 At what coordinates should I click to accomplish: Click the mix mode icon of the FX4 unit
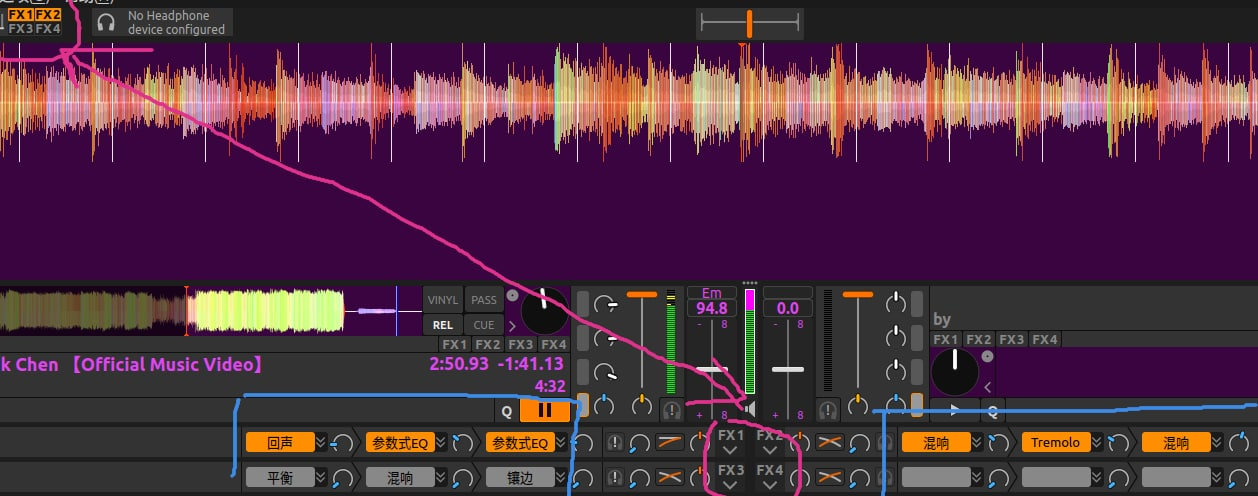click(829, 477)
